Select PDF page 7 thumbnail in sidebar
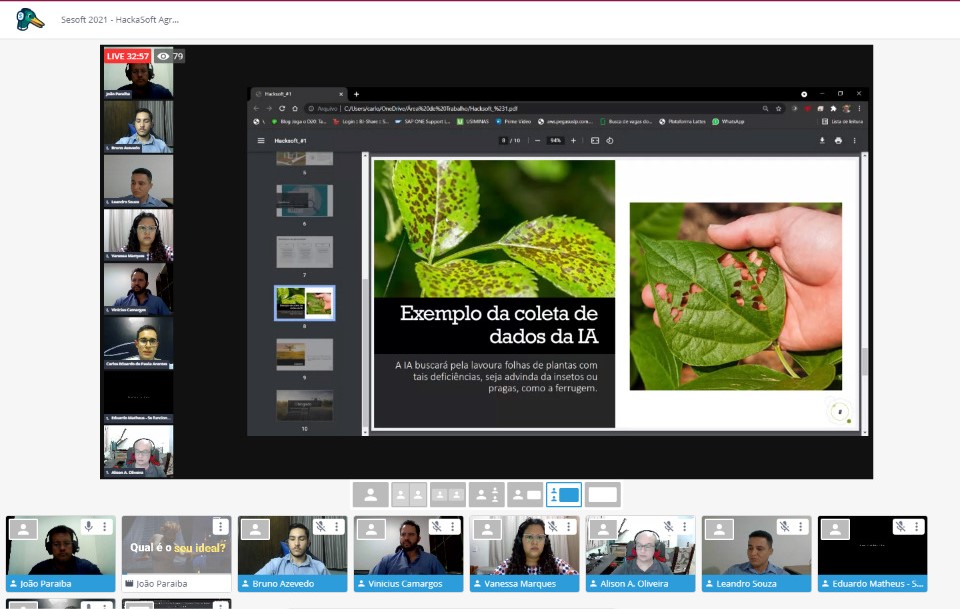Image resolution: width=960 pixels, height=609 pixels. (x=304, y=252)
